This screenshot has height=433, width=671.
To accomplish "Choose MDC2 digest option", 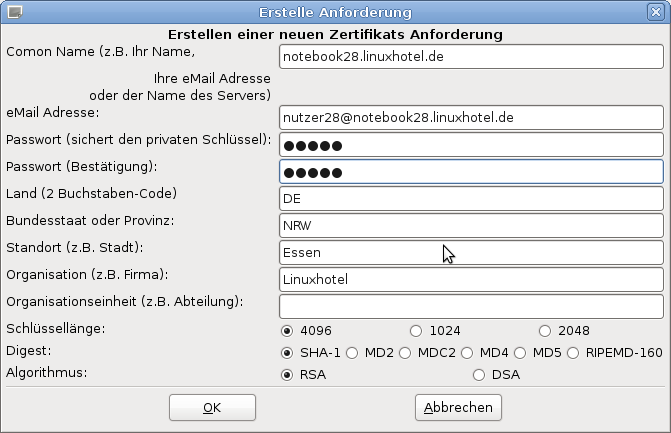I will coord(406,352).
